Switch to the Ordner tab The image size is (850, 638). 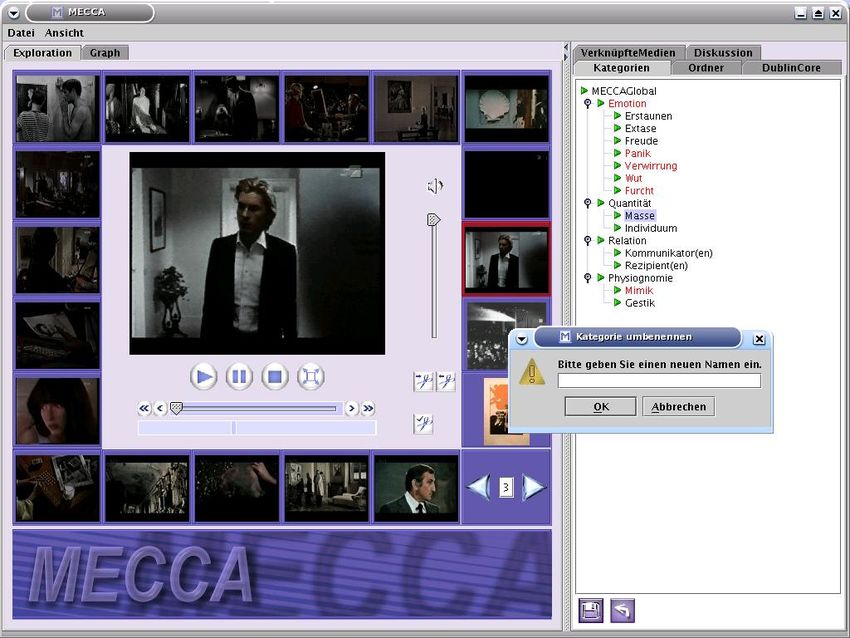coord(706,68)
